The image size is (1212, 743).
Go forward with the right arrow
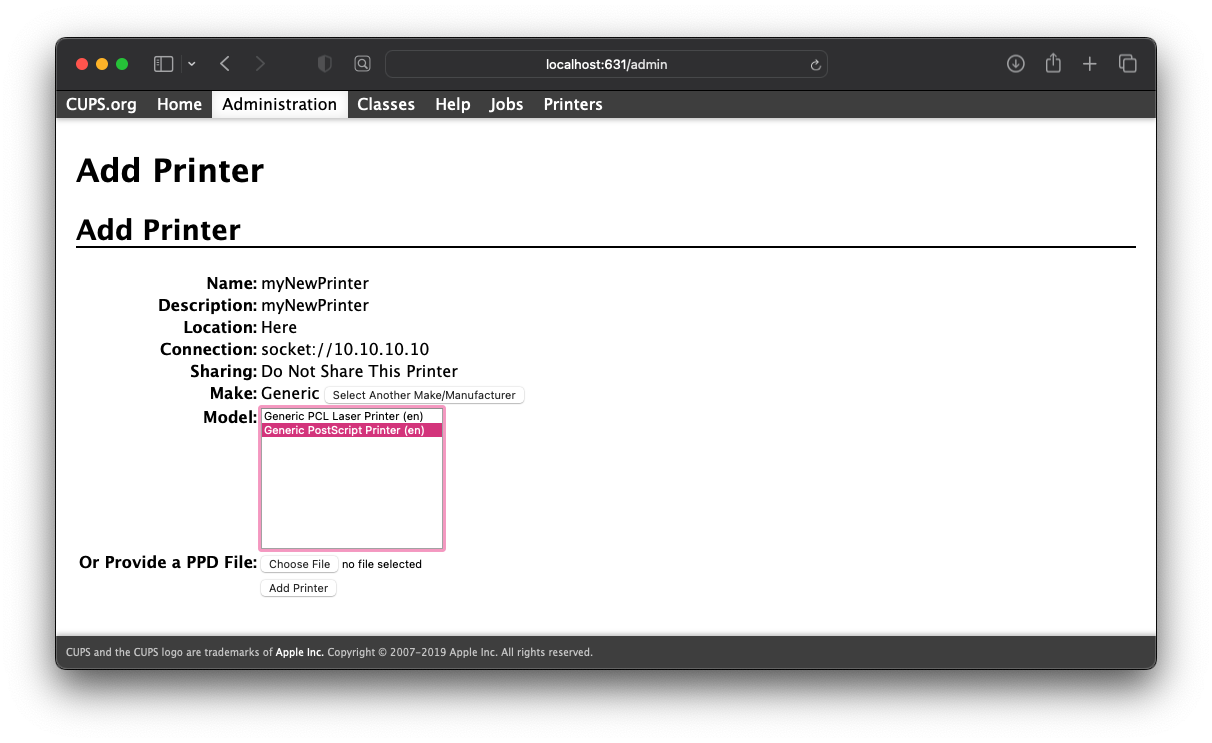[x=260, y=64]
